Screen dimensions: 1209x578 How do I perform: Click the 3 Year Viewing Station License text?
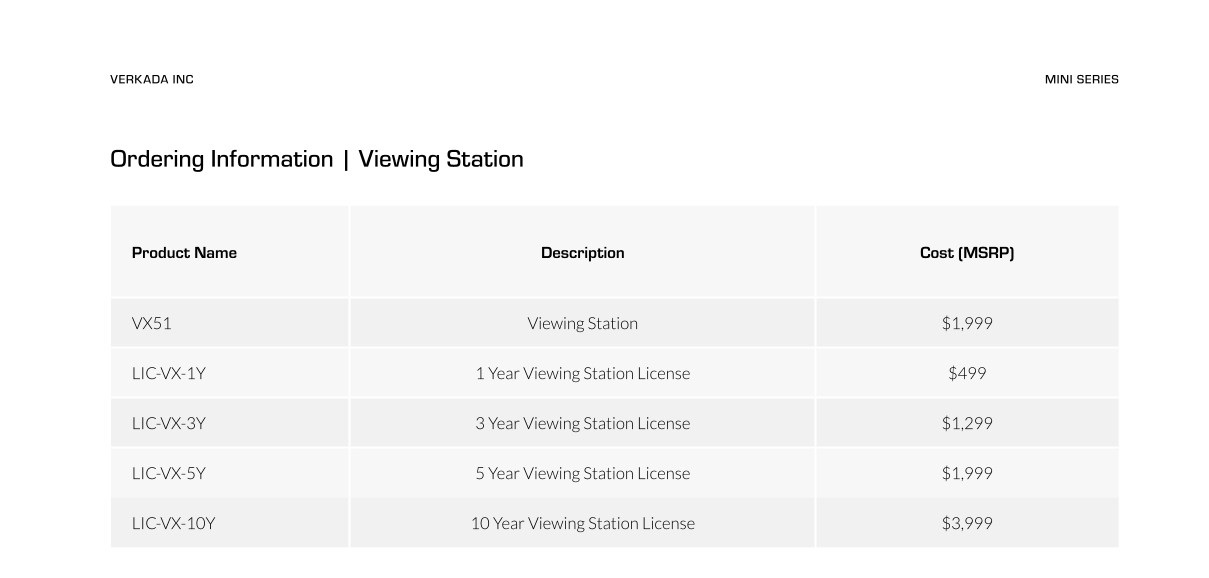(x=582, y=423)
